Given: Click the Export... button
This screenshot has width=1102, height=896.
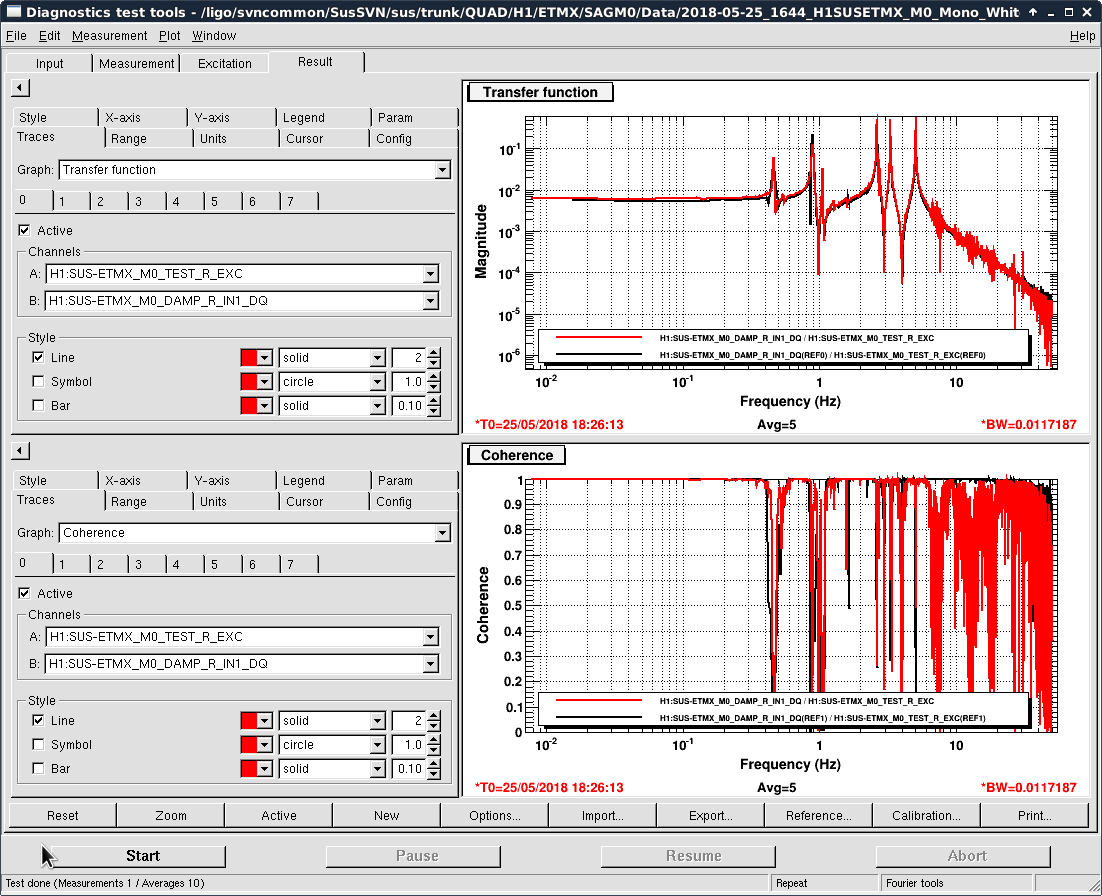Looking at the screenshot, I should [x=710, y=815].
